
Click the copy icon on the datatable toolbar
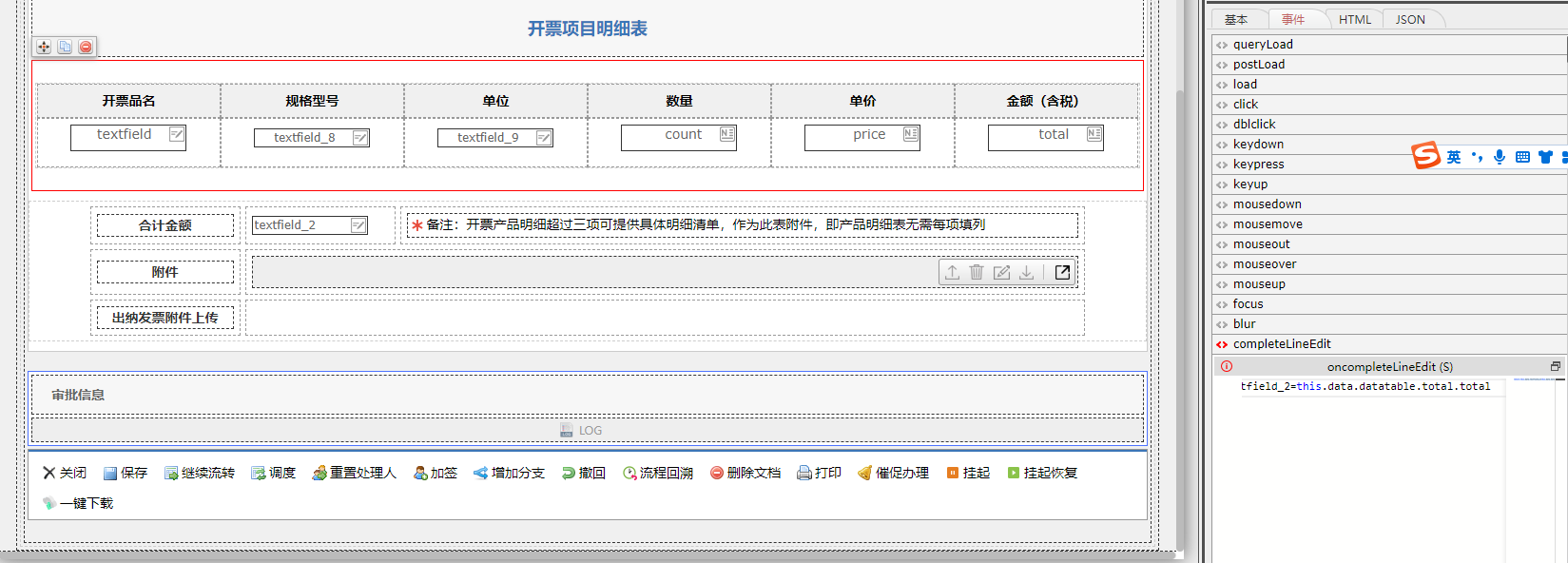pyautogui.click(x=65, y=47)
